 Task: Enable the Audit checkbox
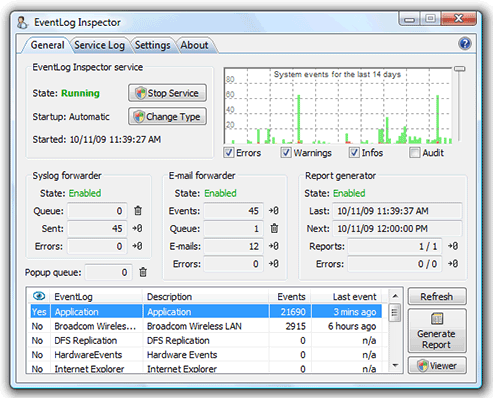(415, 153)
